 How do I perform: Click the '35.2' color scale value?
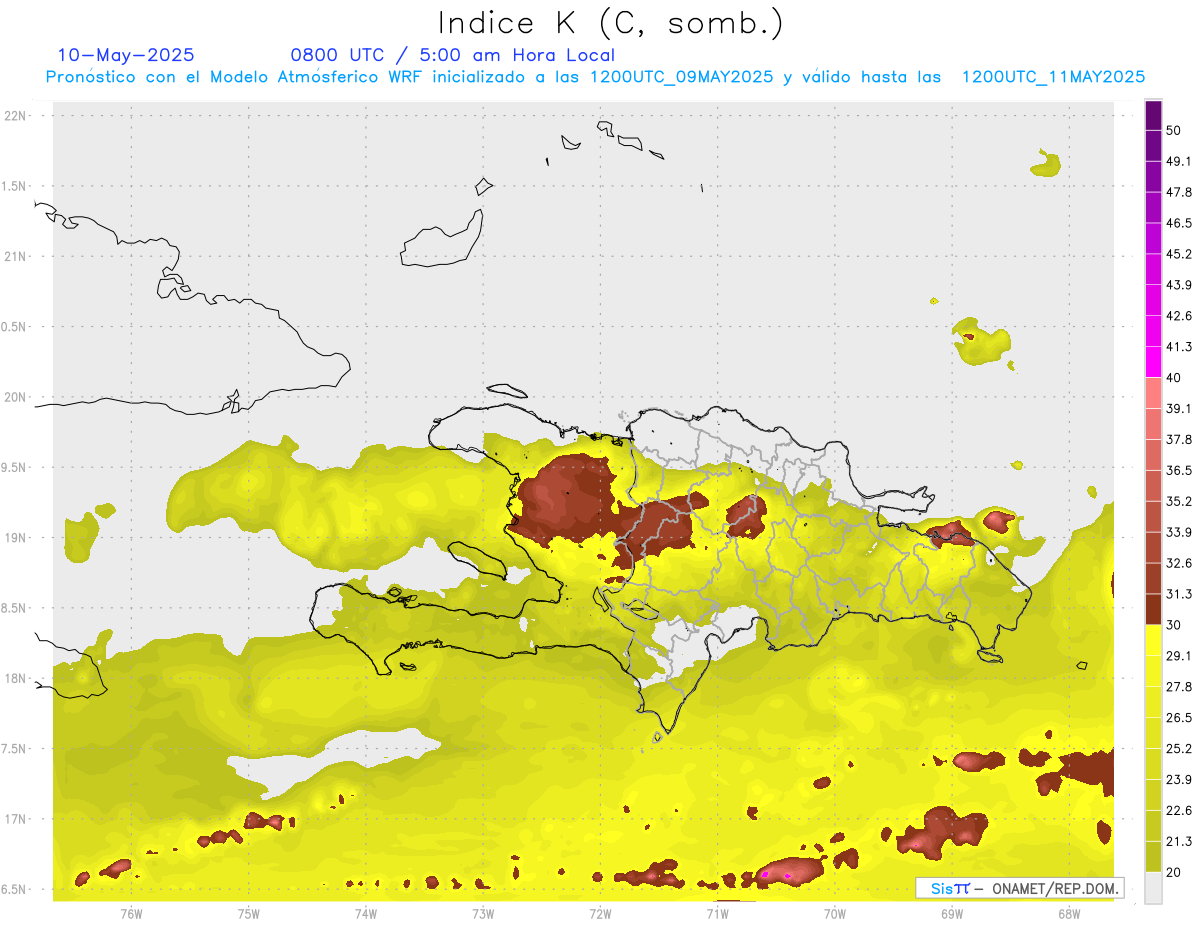pos(1179,501)
